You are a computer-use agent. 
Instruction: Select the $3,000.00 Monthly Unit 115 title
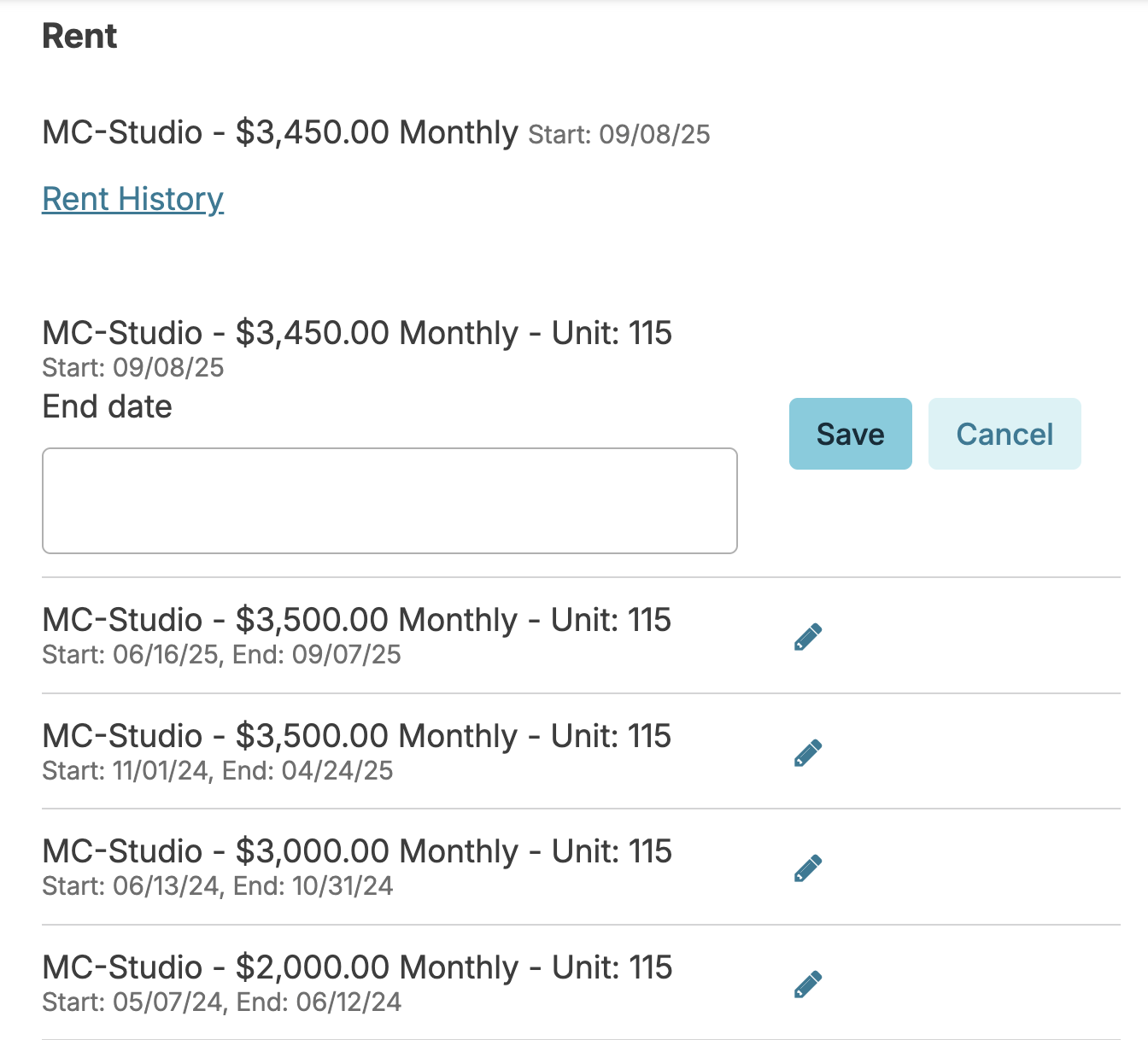tap(357, 851)
